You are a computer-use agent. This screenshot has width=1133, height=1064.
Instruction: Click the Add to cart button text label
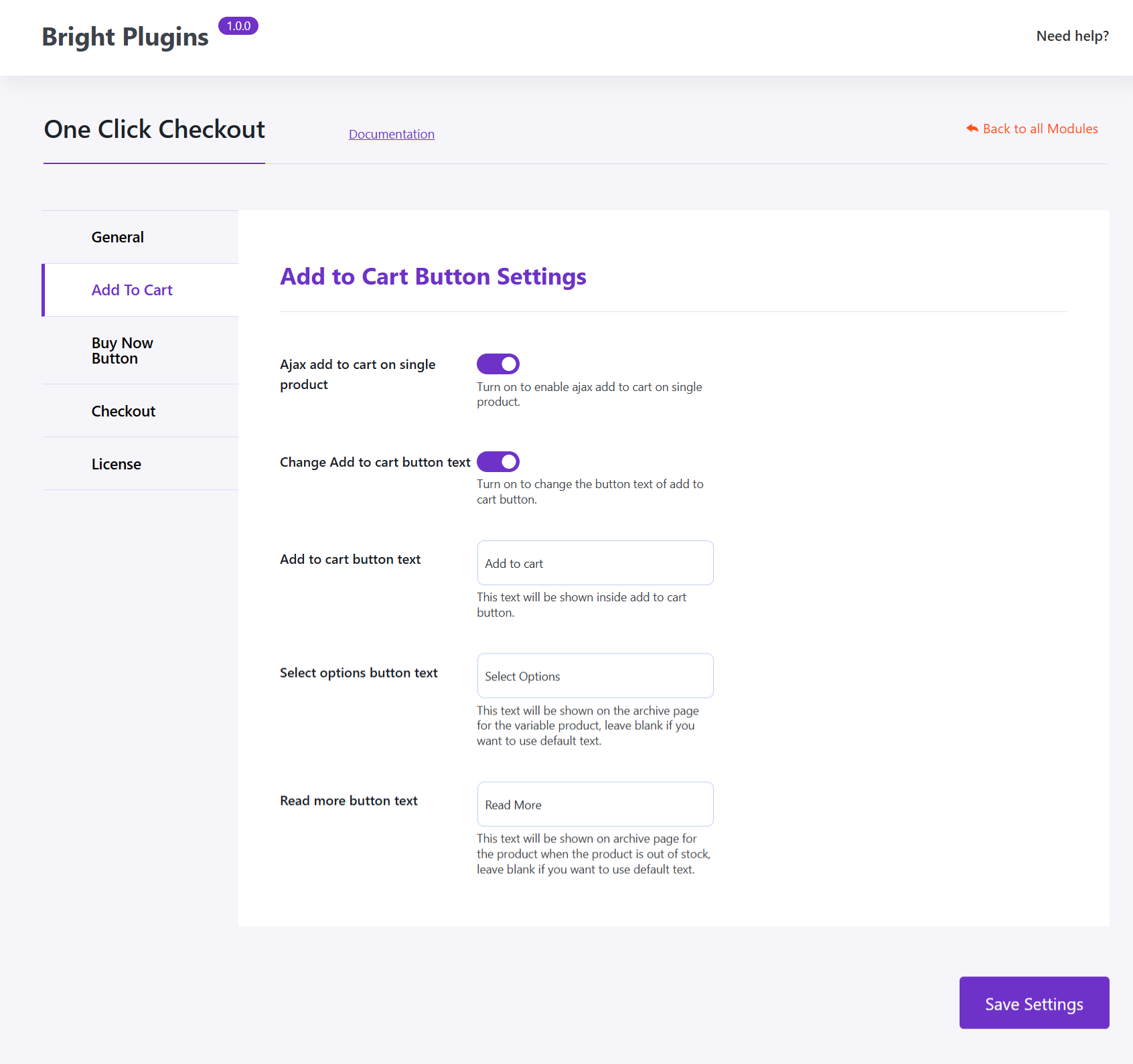pyautogui.click(x=350, y=559)
